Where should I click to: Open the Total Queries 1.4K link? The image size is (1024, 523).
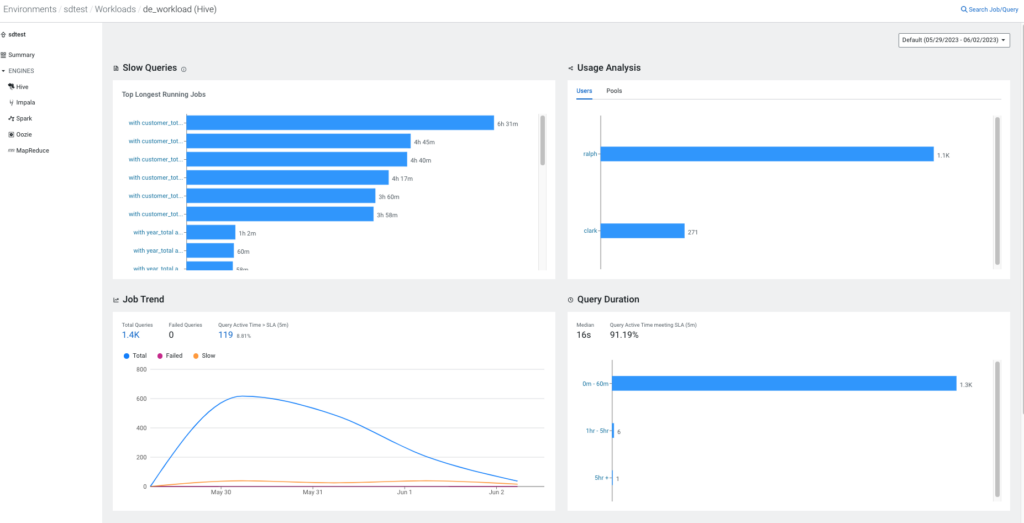[130, 335]
